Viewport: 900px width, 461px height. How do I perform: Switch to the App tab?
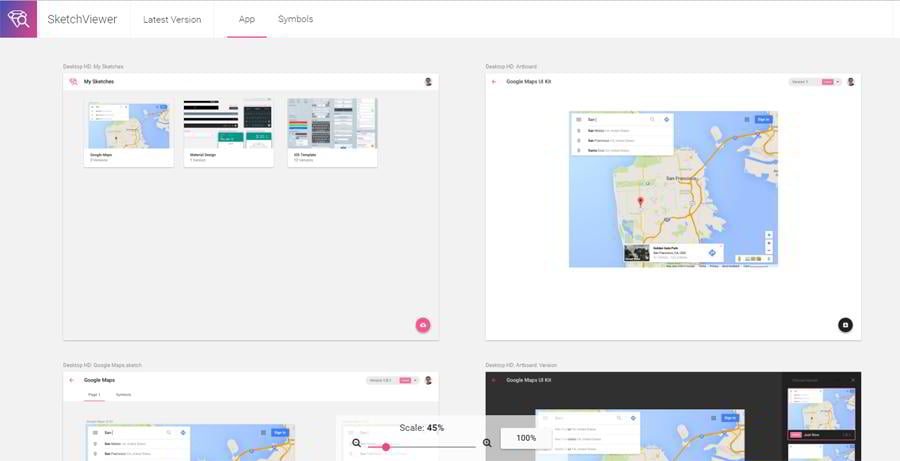(246, 19)
